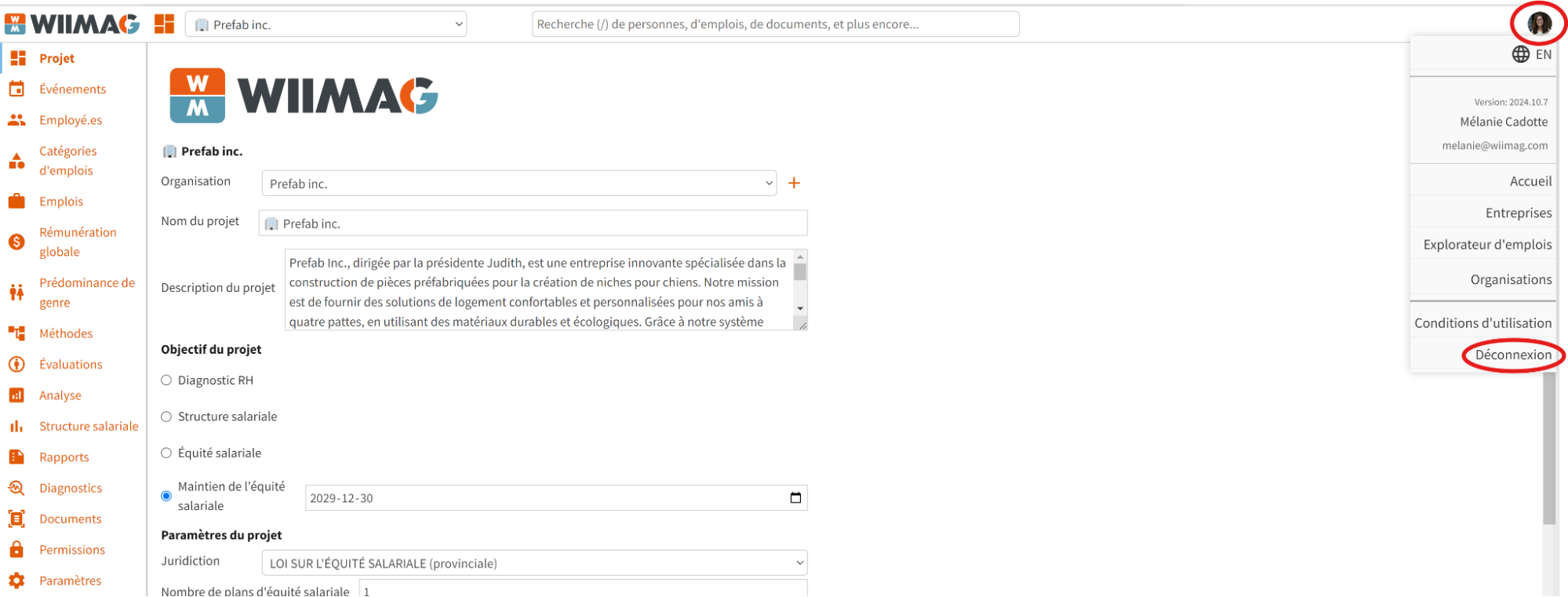Click the orange grid apps icon in header

tap(164, 24)
